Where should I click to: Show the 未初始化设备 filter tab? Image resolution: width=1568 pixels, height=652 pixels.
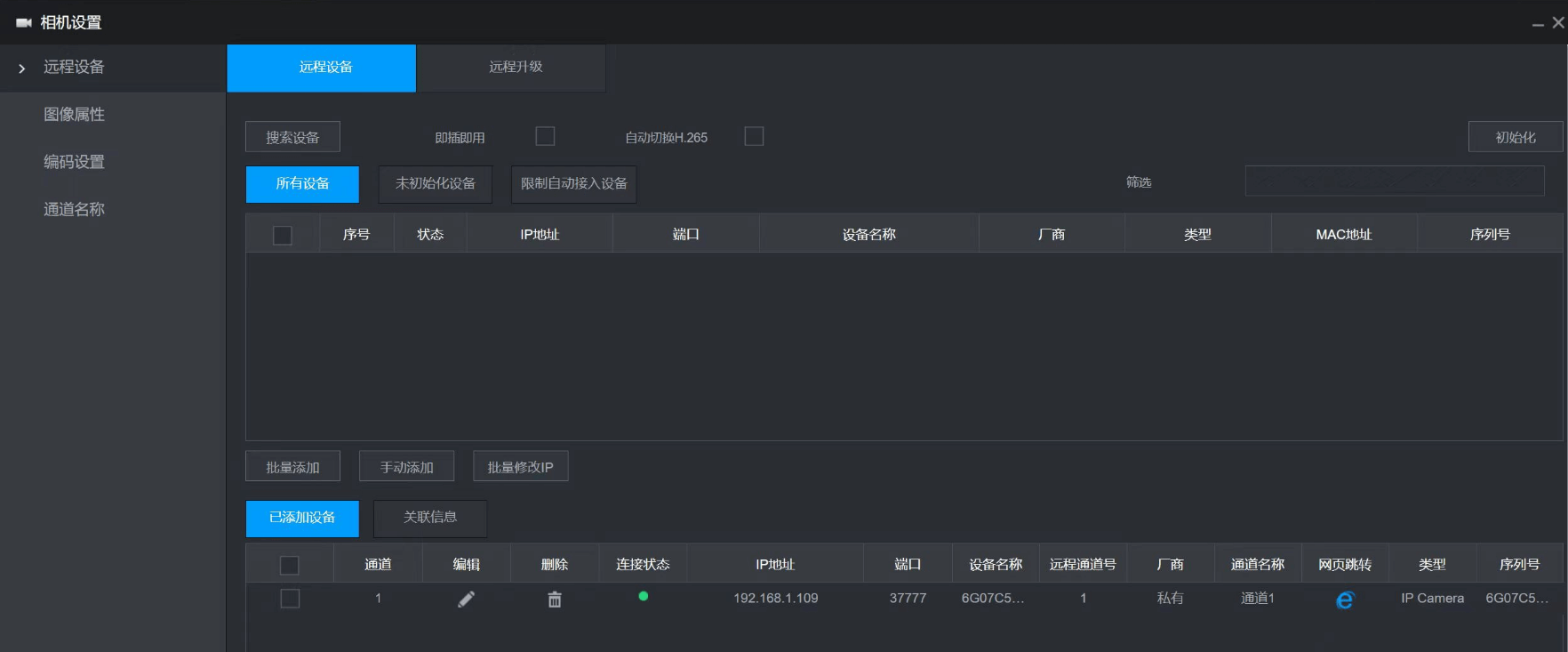click(435, 184)
